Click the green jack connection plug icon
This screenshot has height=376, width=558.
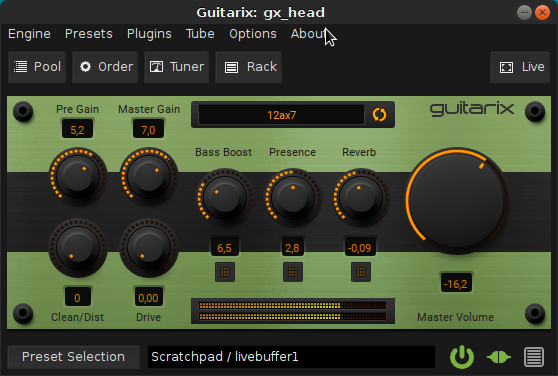[x=499, y=357]
